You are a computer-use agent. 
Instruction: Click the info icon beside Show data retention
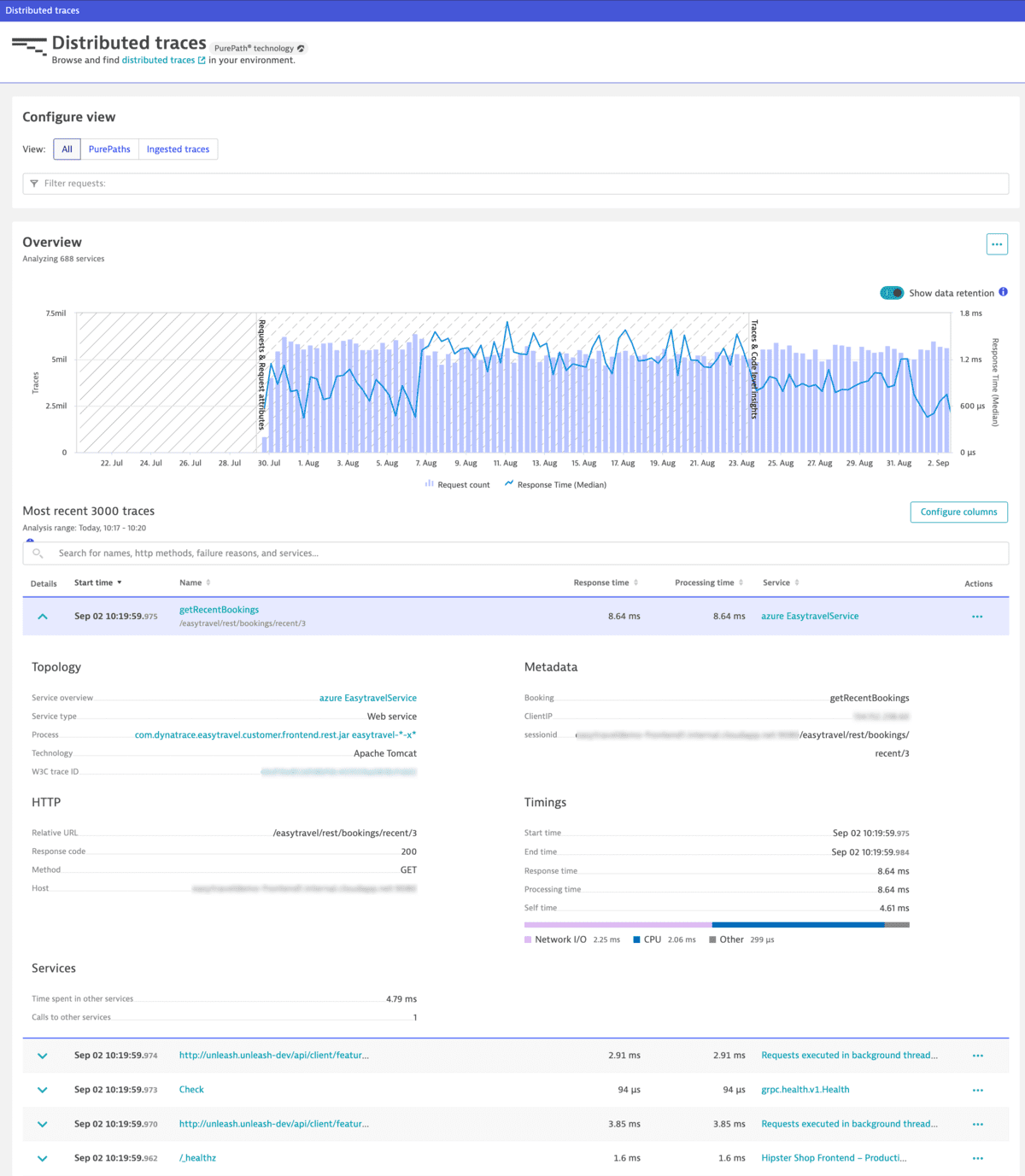(x=1004, y=293)
